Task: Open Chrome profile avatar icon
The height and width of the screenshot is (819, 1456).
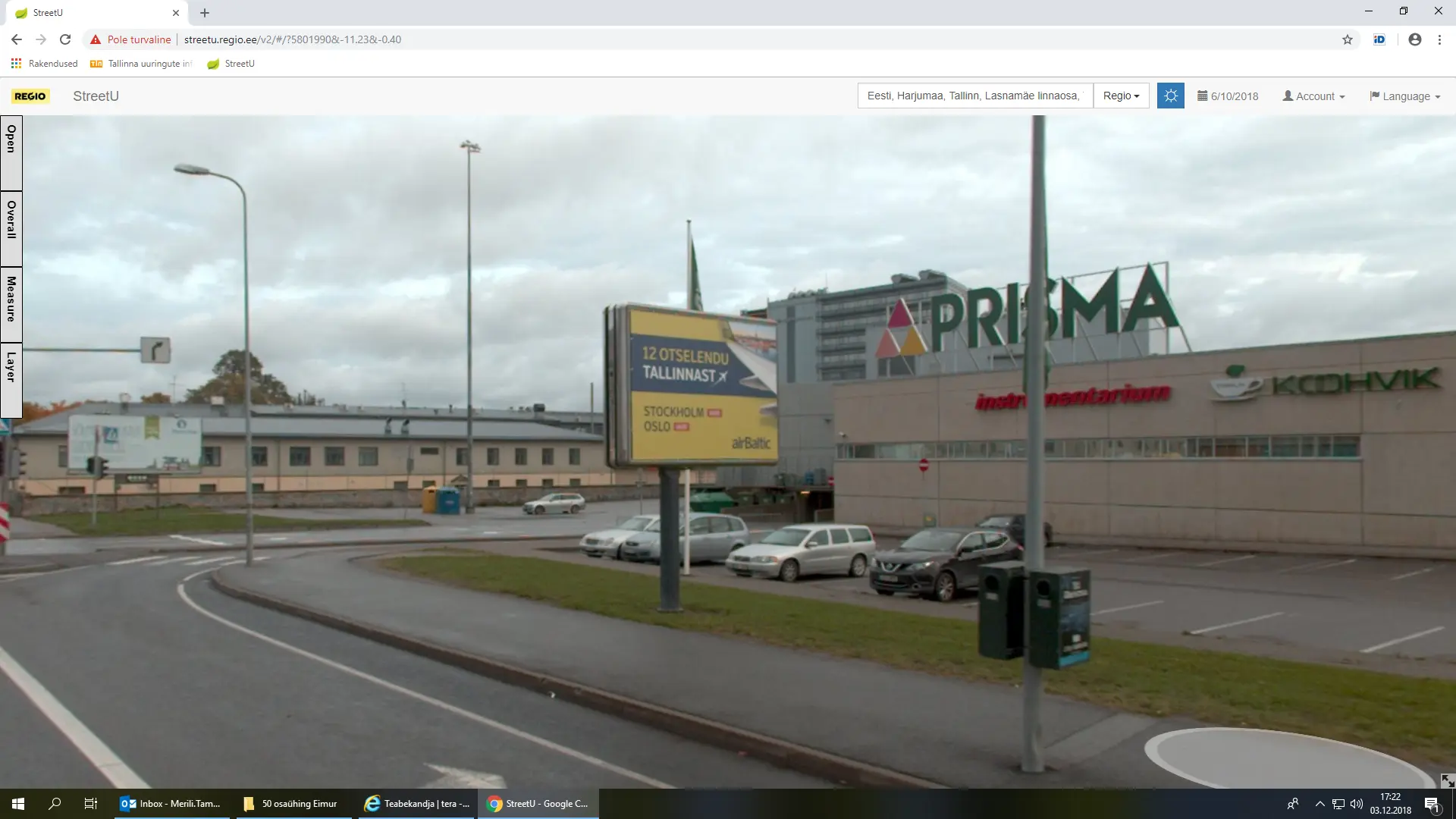Action: point(1414,39)
